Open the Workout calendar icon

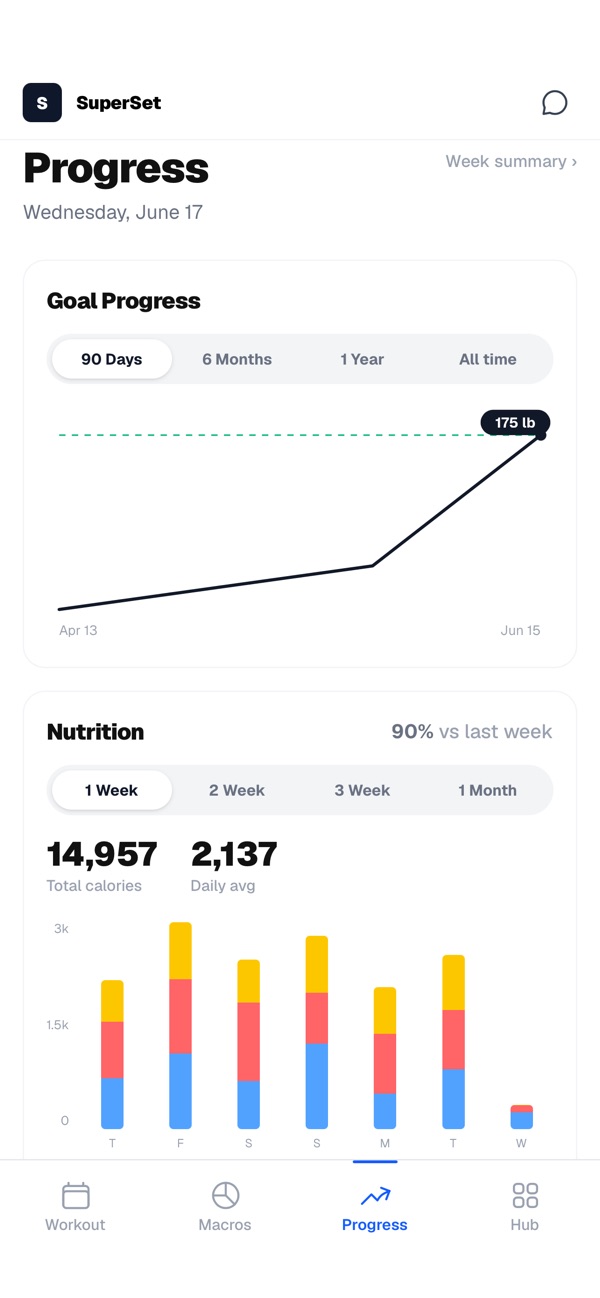76,1195
